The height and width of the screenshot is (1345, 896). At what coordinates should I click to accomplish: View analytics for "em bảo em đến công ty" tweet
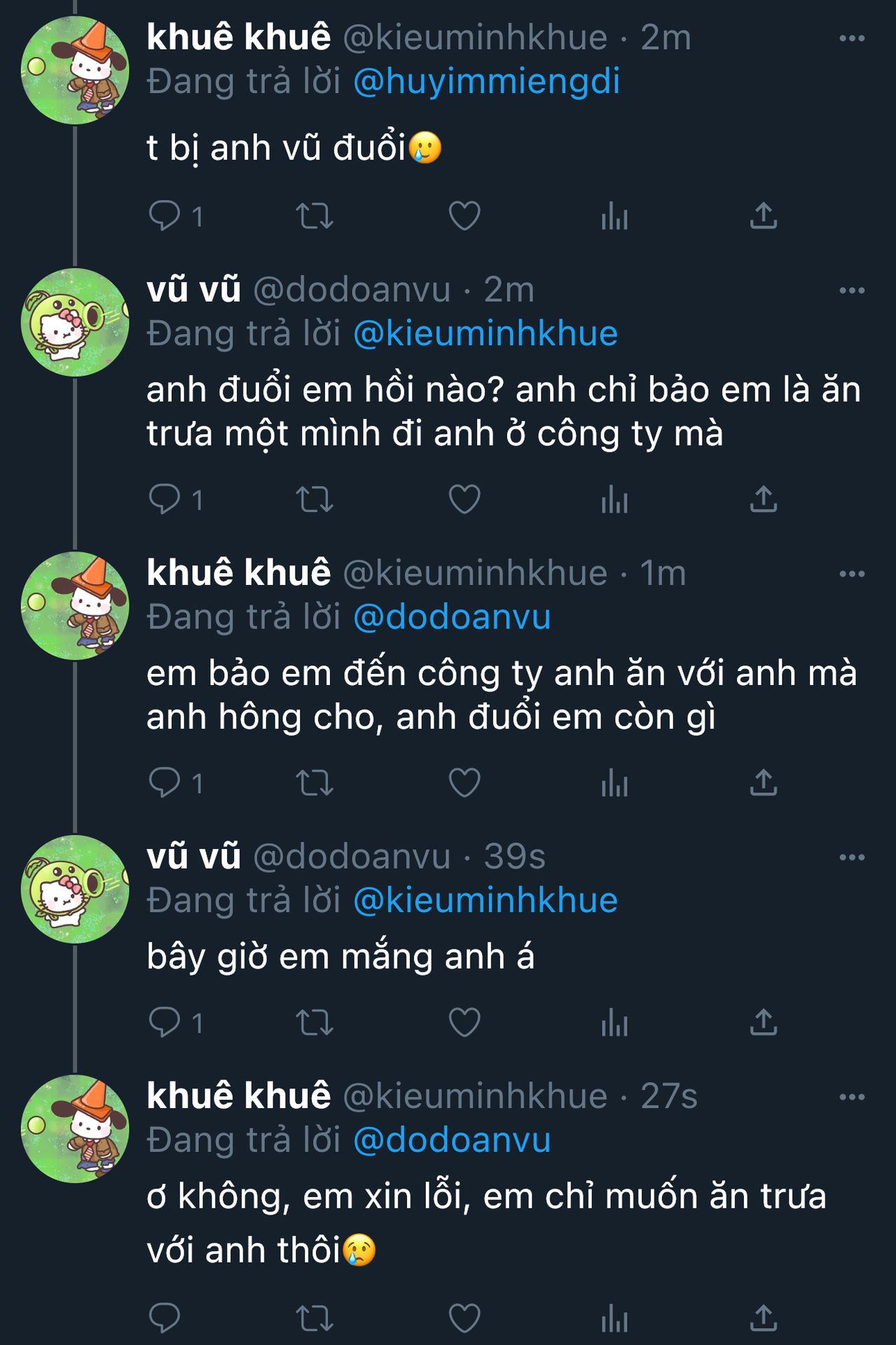614,783
